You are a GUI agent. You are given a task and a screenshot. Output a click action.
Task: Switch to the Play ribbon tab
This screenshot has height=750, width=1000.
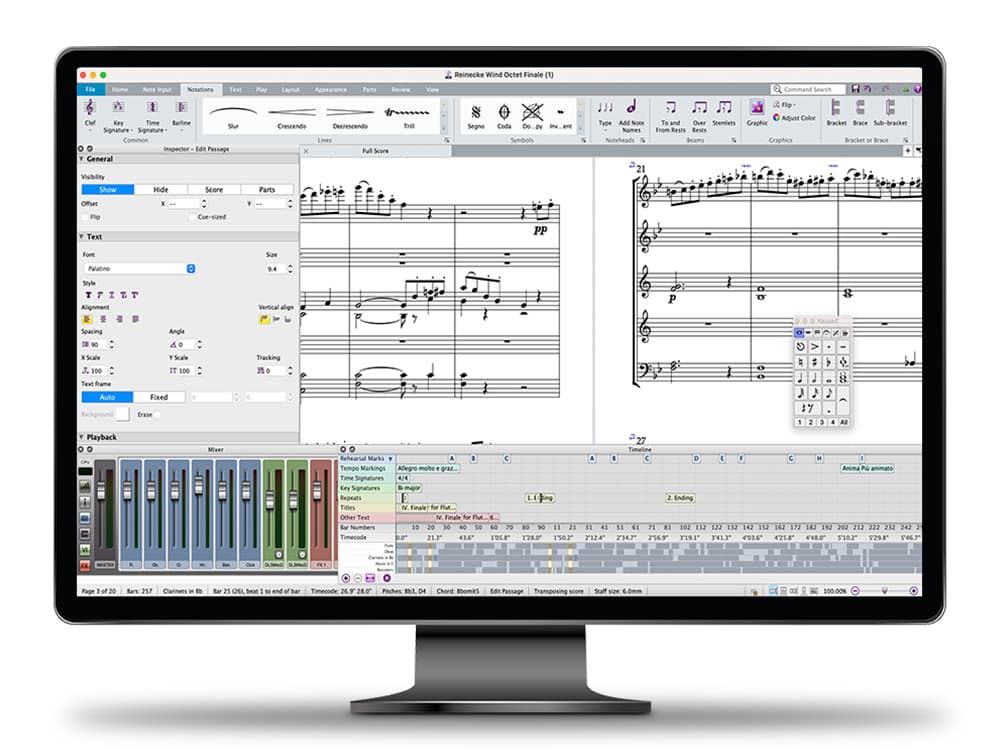pos(261,90)
